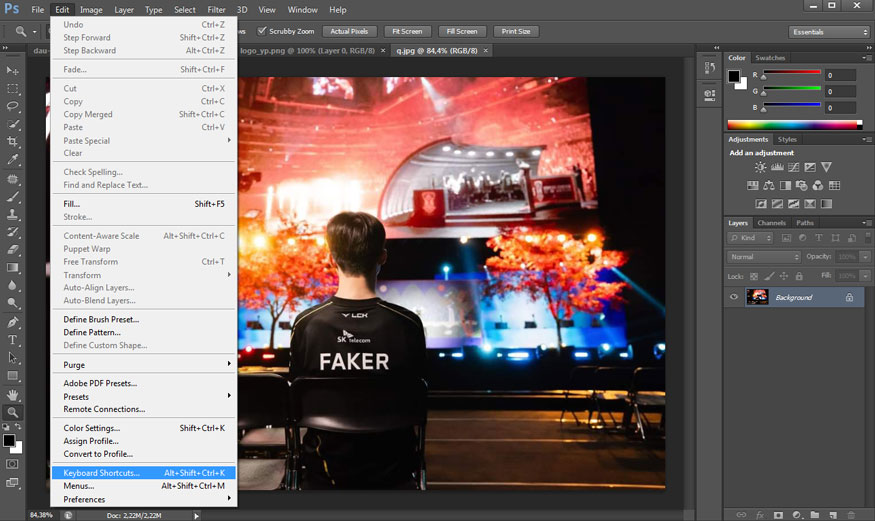Click the Fit Screen button

click(406, 31)
